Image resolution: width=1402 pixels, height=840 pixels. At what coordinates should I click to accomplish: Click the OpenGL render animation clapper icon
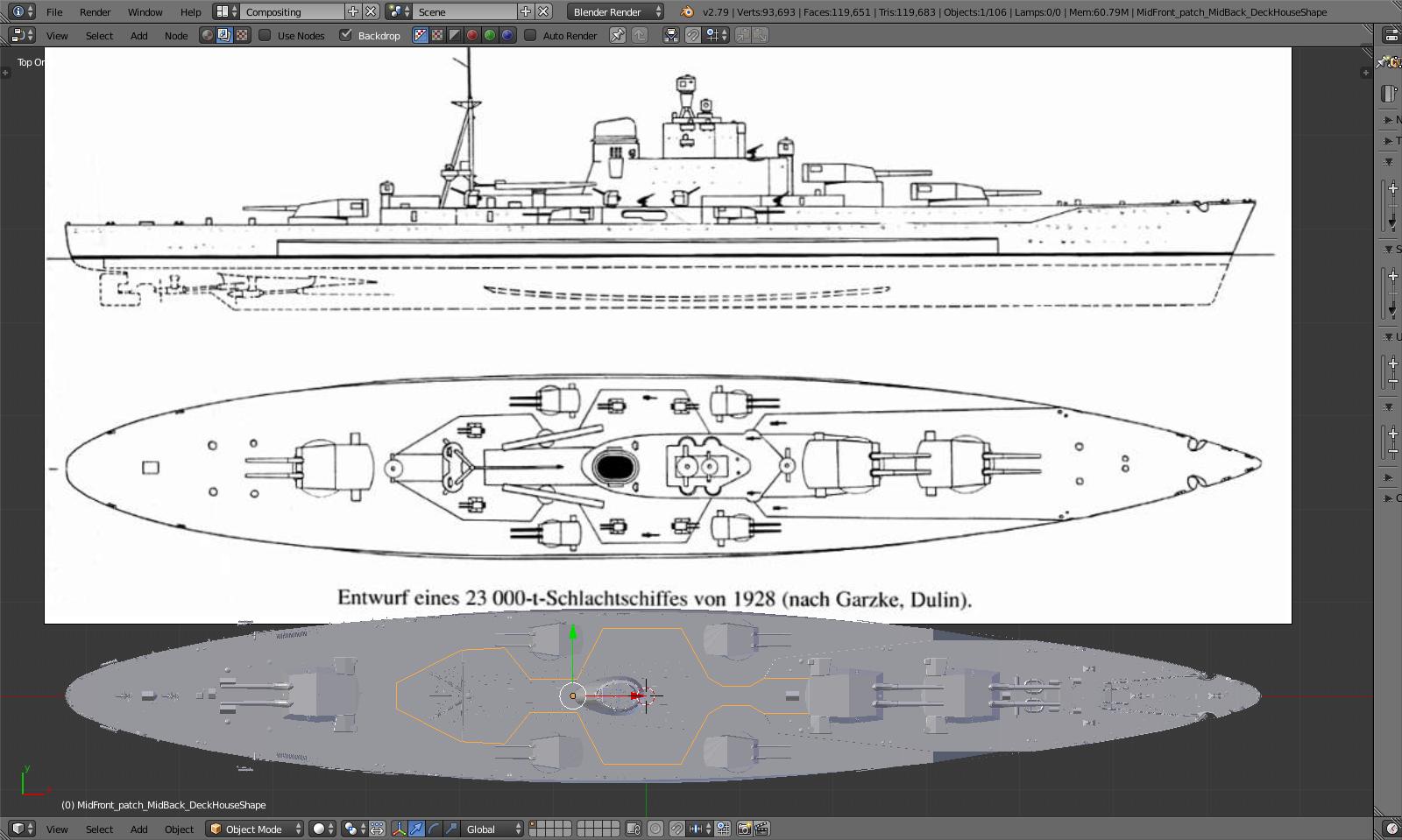[761, 829]
